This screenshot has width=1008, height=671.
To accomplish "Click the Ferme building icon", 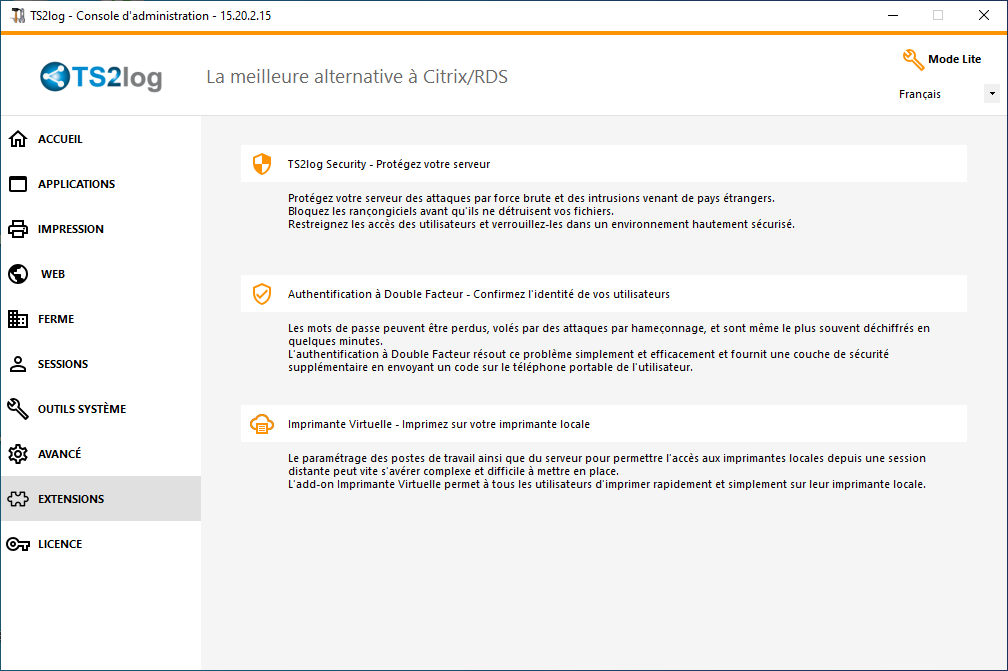I will [18, 319].
